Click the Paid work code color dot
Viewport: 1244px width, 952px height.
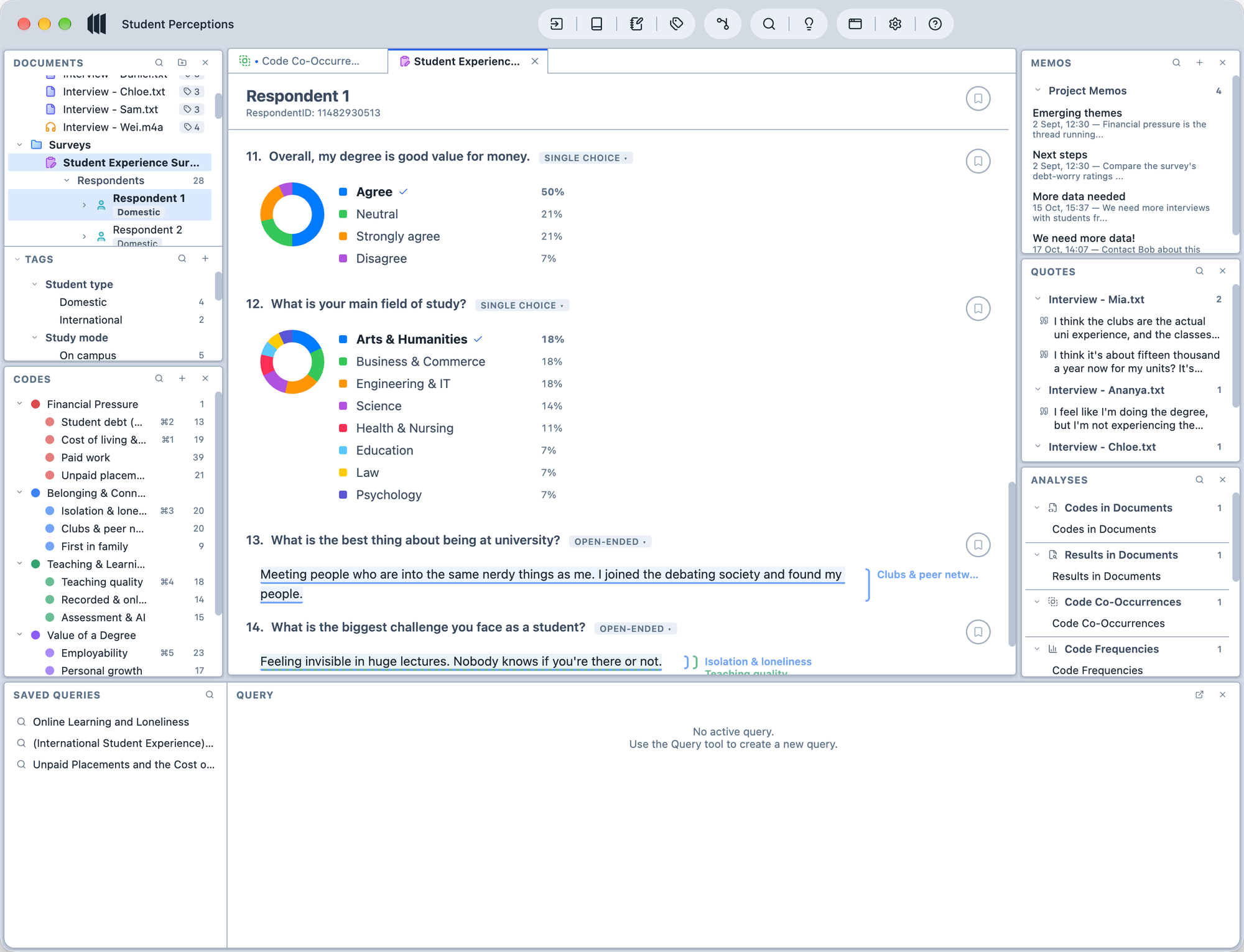point(50,458)
